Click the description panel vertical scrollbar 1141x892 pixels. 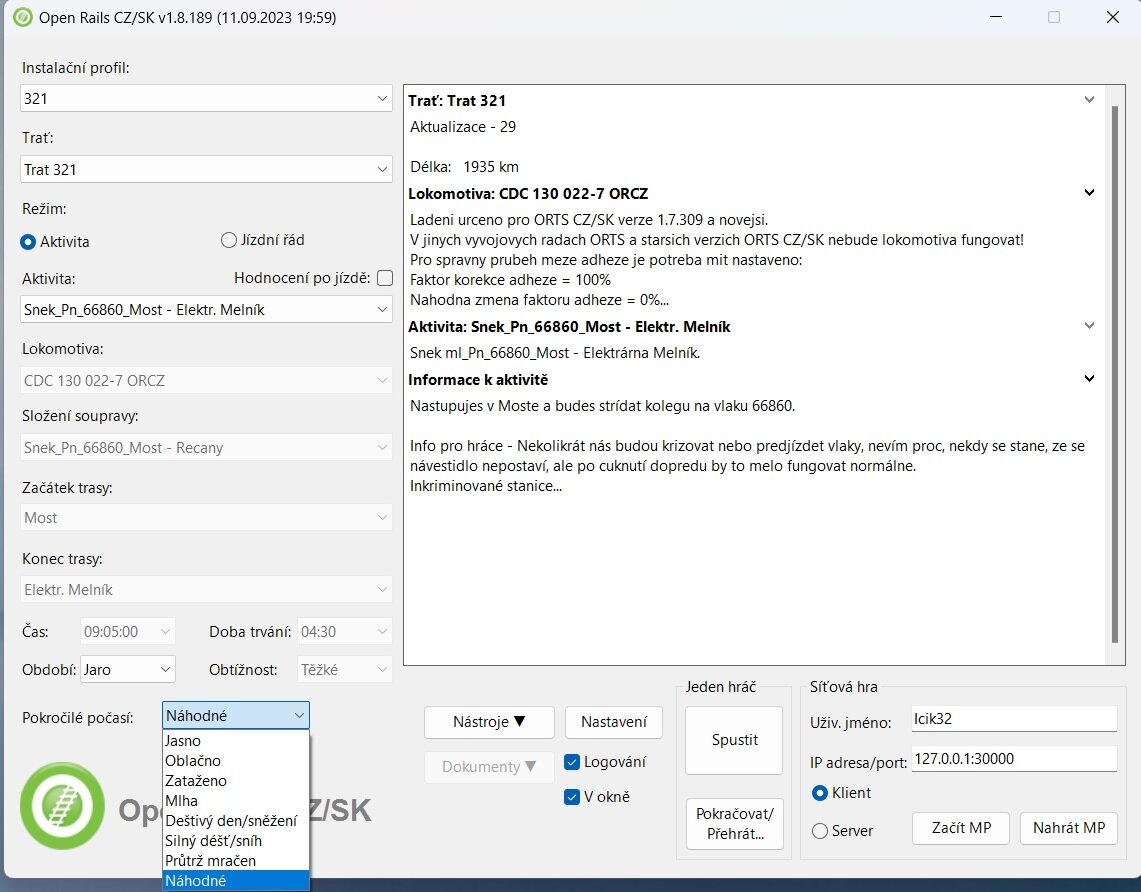[x=1115, y=370]
